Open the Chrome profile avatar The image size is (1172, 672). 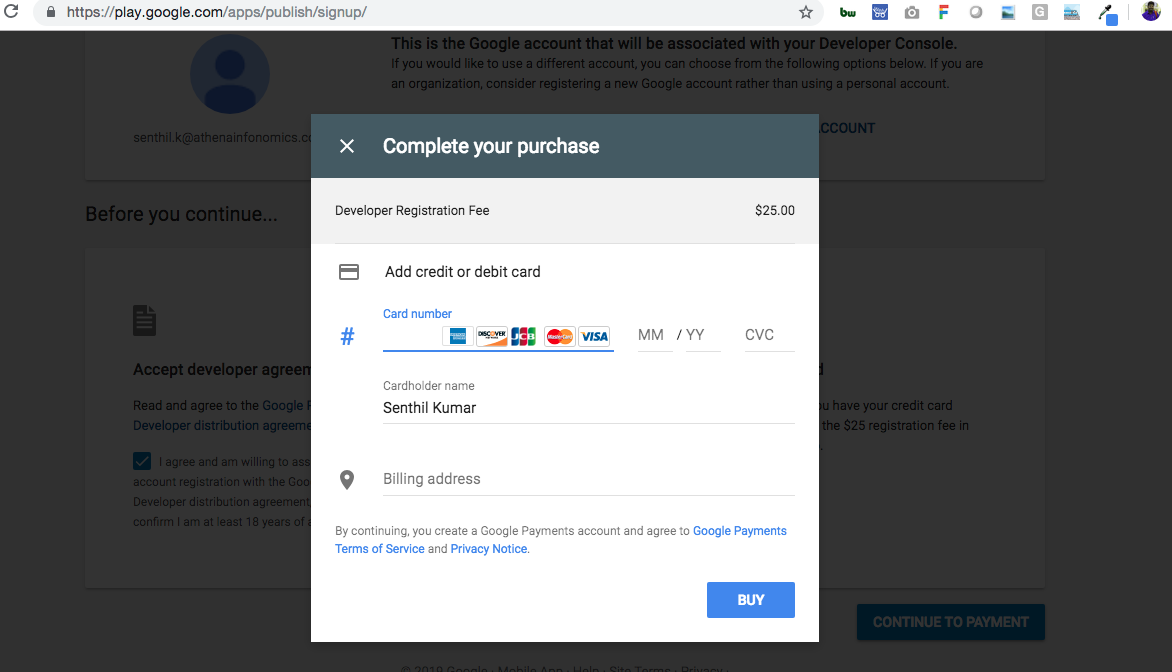pos(1151,11)
